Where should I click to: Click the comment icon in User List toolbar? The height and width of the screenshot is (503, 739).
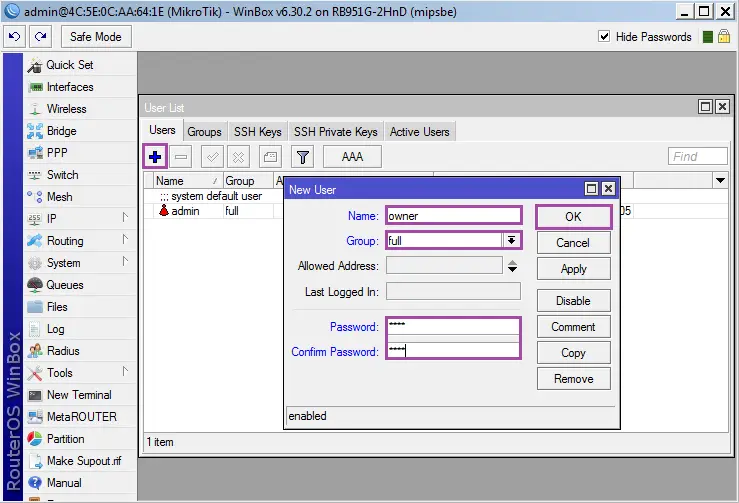pyautogui.click(x=270, y=157)
